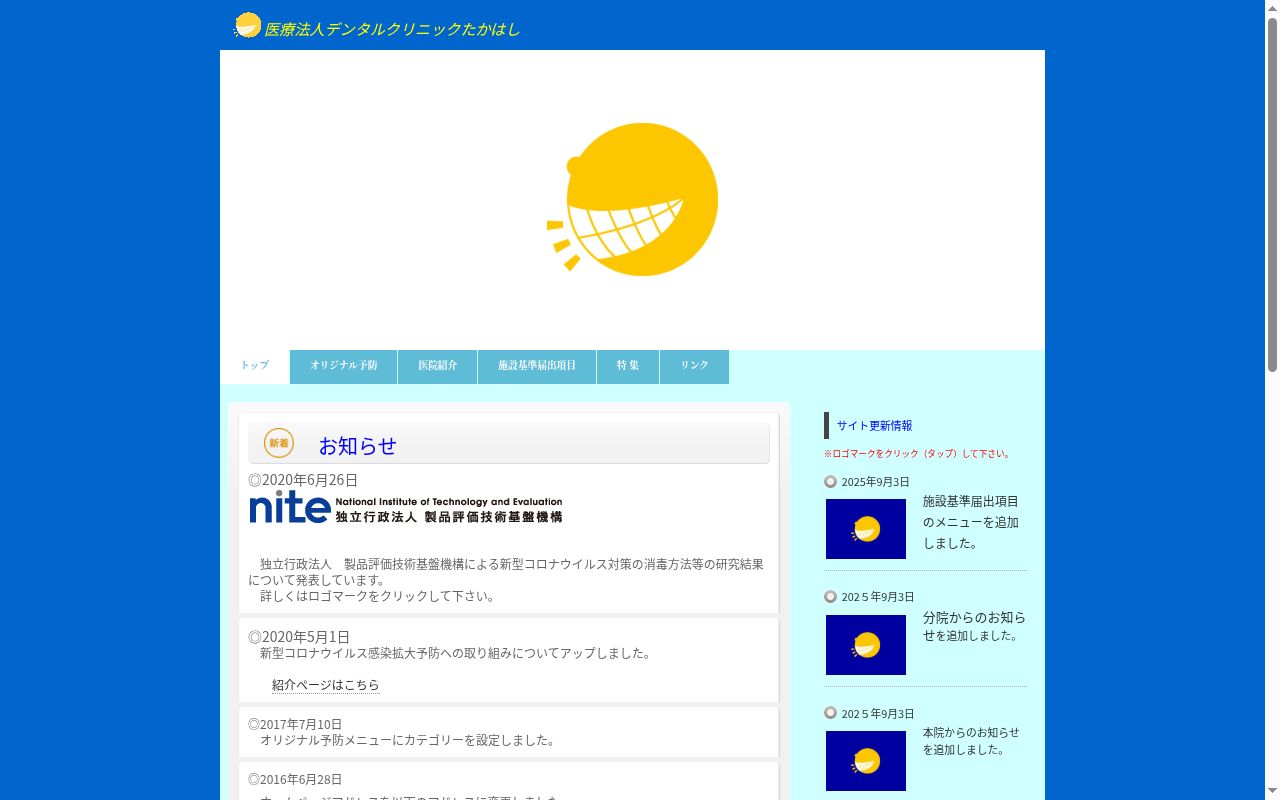Screen dimensions: 1280x800
Task: Open the 施設基準届出項目 menu tab
Action: [537, 366]
